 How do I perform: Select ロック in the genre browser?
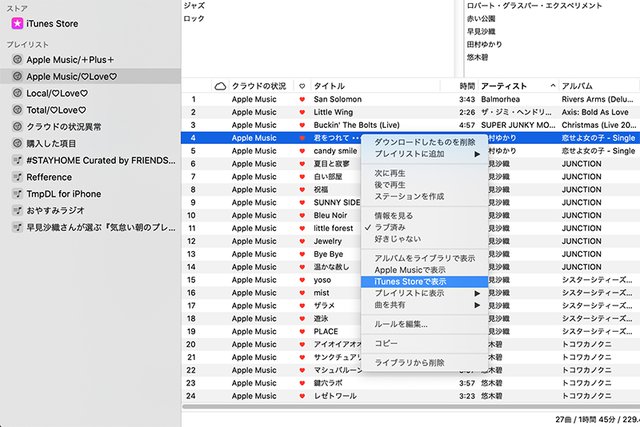click(195, 18)
